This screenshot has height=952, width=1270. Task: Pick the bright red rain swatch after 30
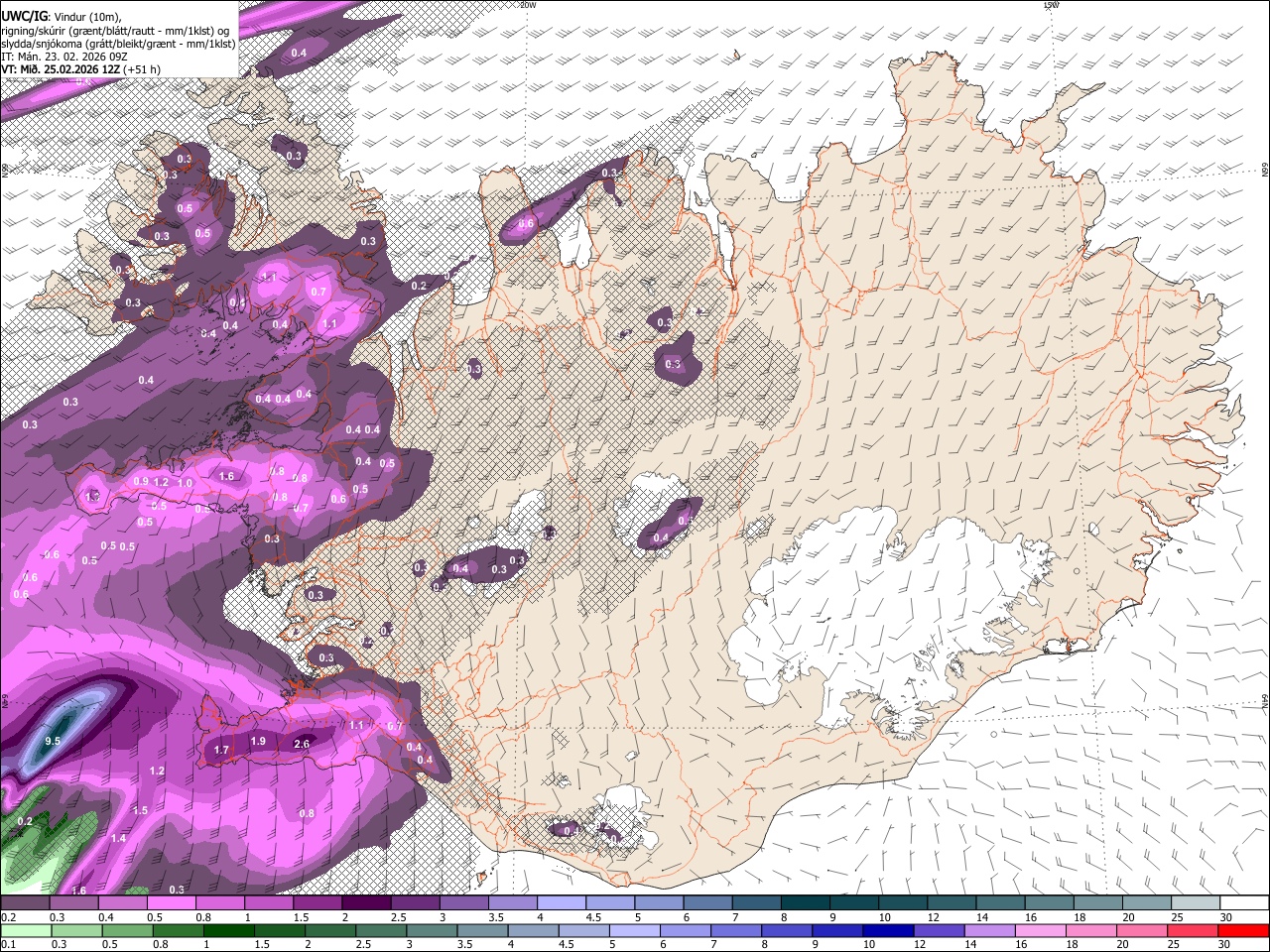tap(1244, 930)
